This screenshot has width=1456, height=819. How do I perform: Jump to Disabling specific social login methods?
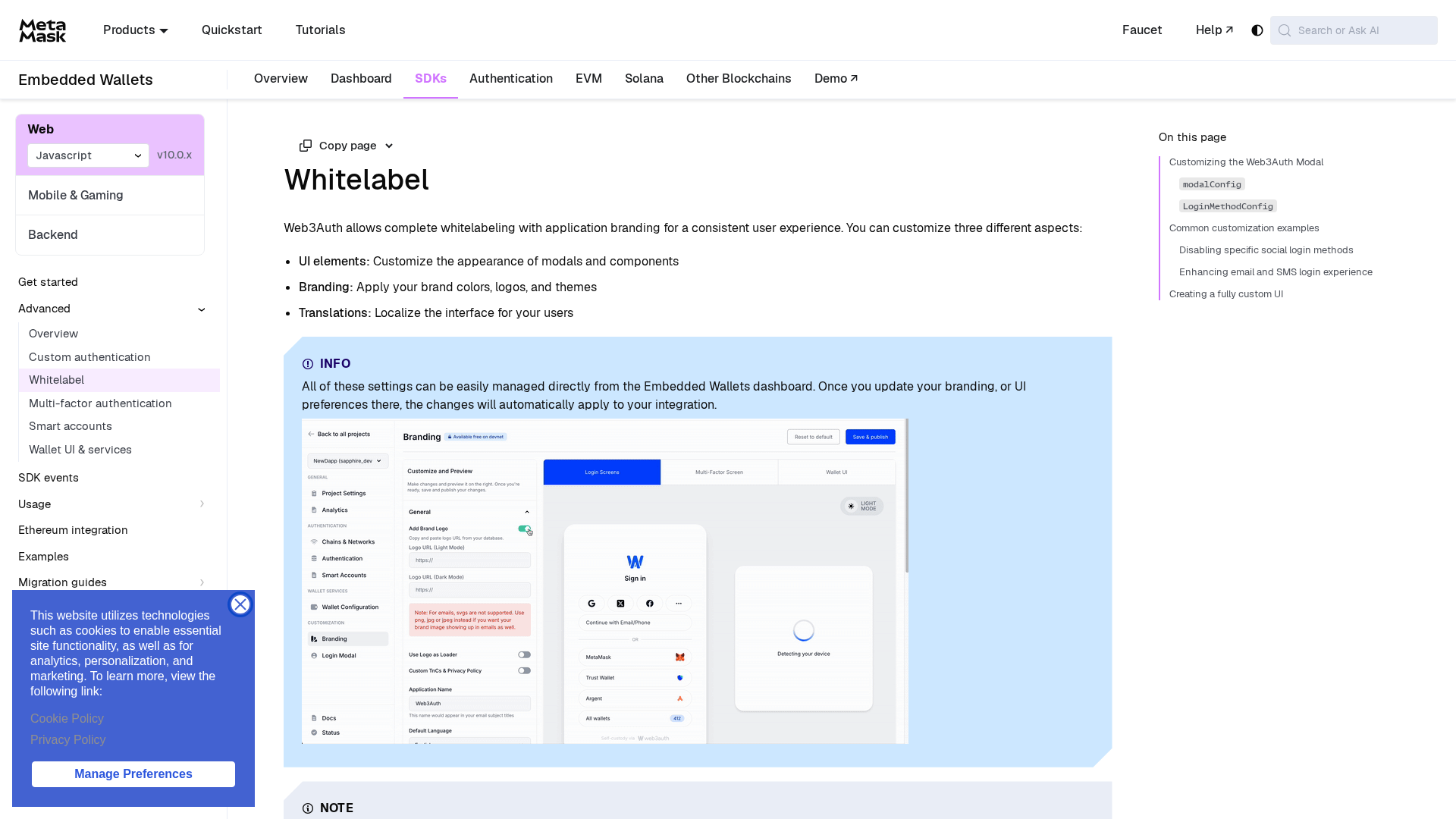[1266, 250]
